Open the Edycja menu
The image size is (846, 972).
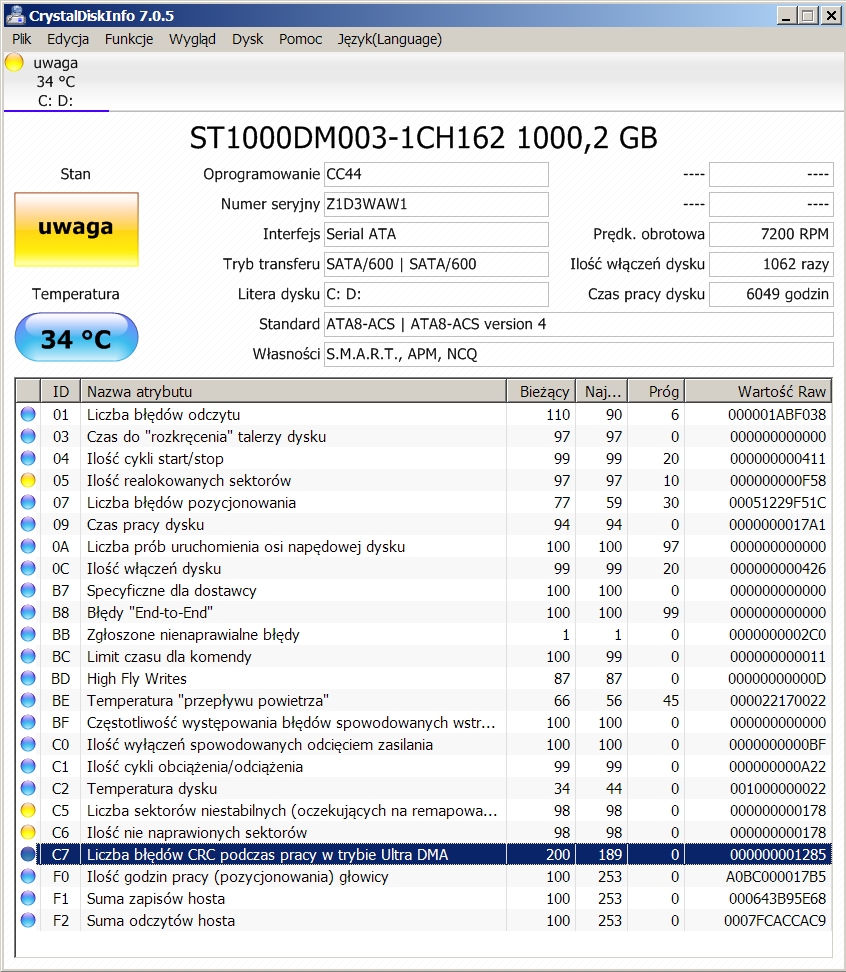[x=68, y=39]
